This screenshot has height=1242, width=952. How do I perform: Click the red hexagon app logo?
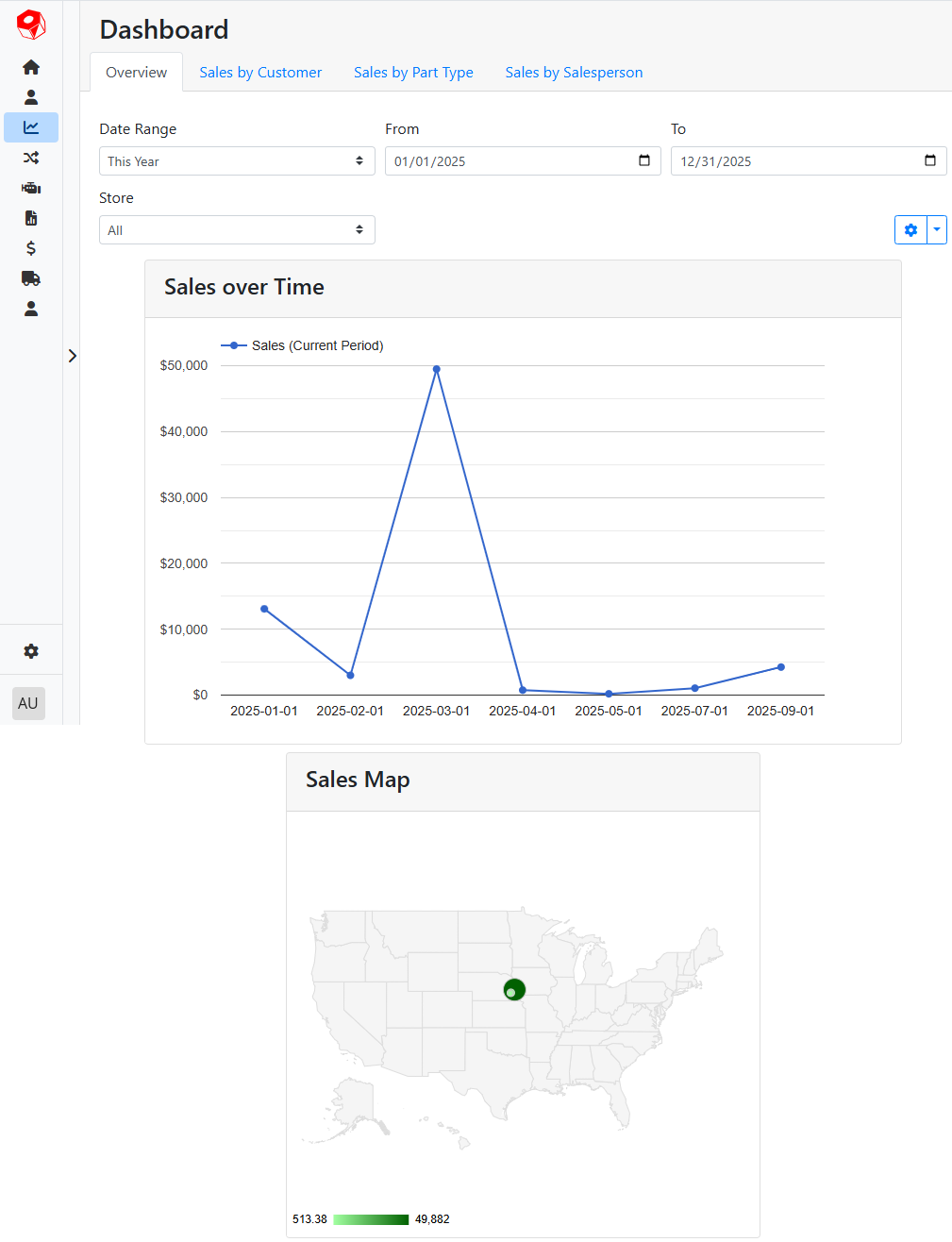(31, 25)
